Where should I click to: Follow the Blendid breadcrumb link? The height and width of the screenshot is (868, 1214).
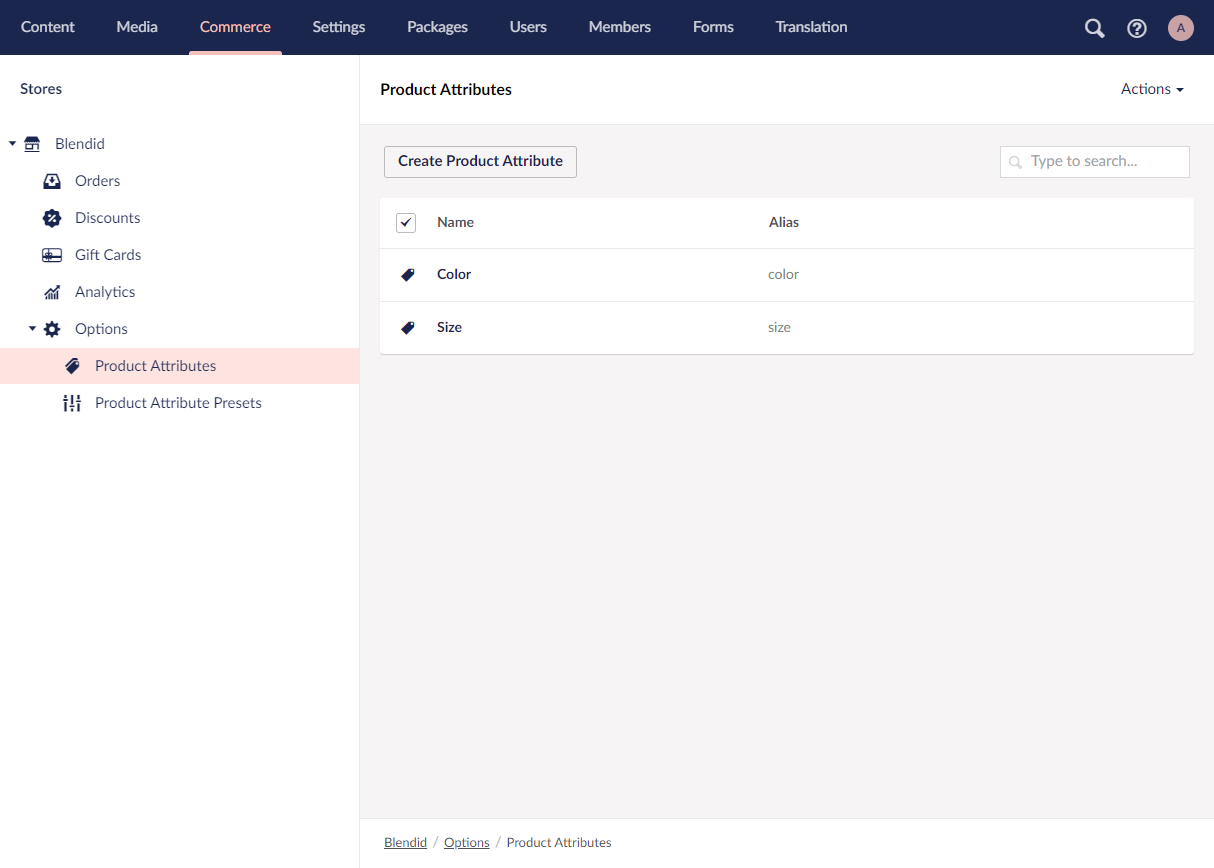pyautogui.click(x=405, y=843)
